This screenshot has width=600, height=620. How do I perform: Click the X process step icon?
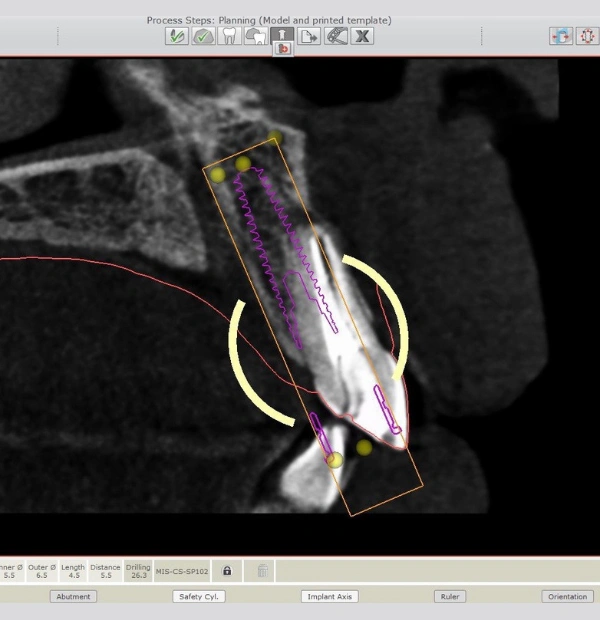[361, 35]
